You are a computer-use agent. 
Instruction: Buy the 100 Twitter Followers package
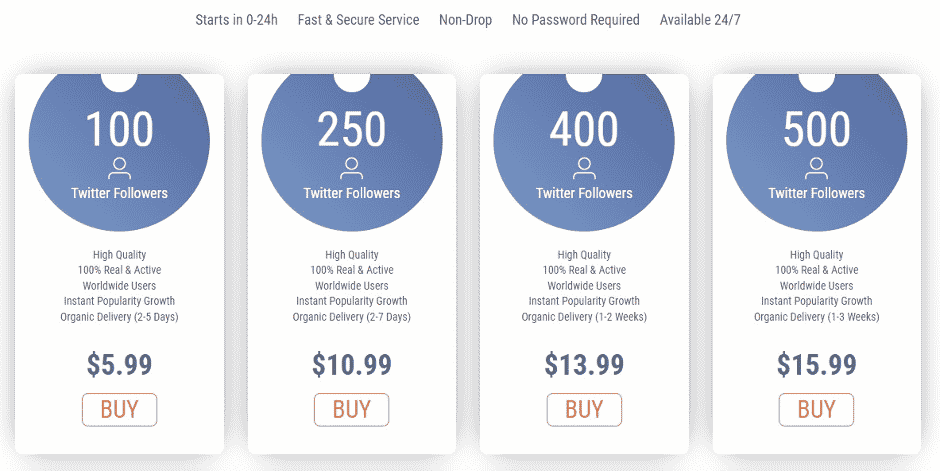[119, 409]
